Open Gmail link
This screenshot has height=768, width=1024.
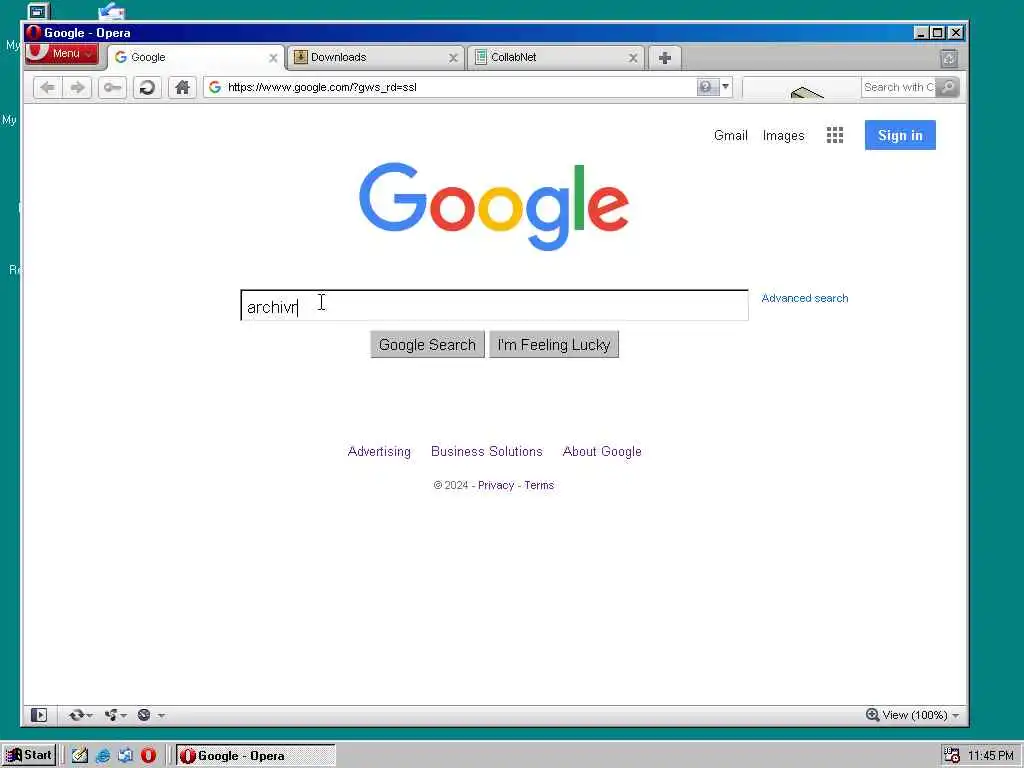click(730, 135)
